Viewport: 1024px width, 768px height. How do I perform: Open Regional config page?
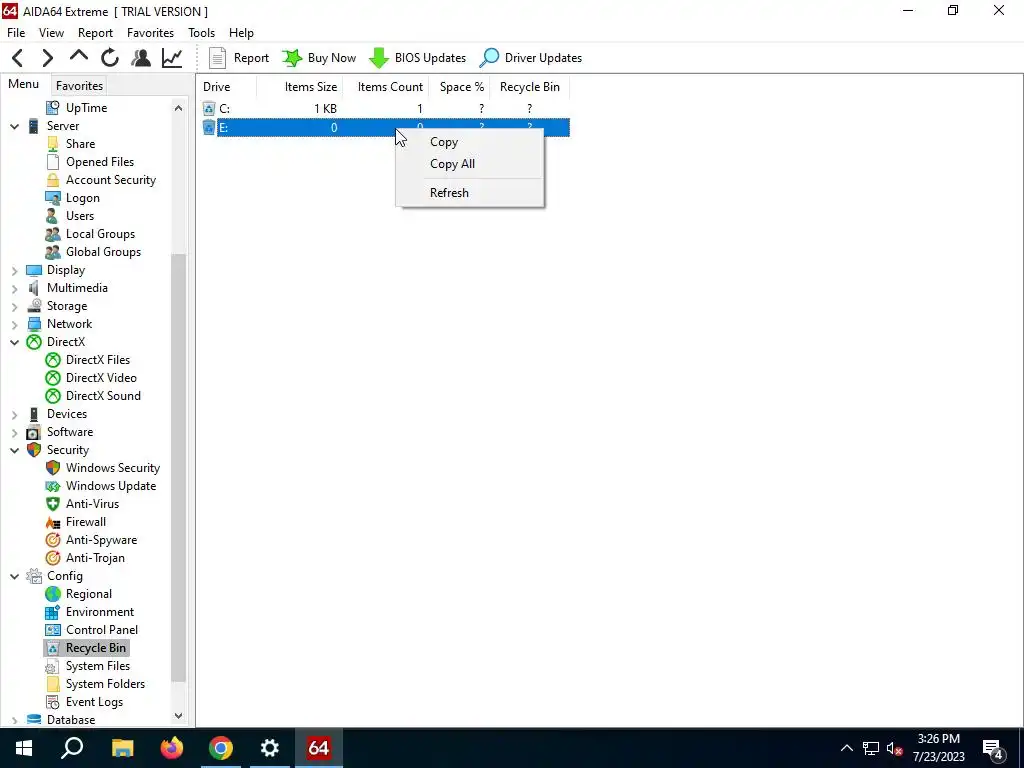(88, 594)
